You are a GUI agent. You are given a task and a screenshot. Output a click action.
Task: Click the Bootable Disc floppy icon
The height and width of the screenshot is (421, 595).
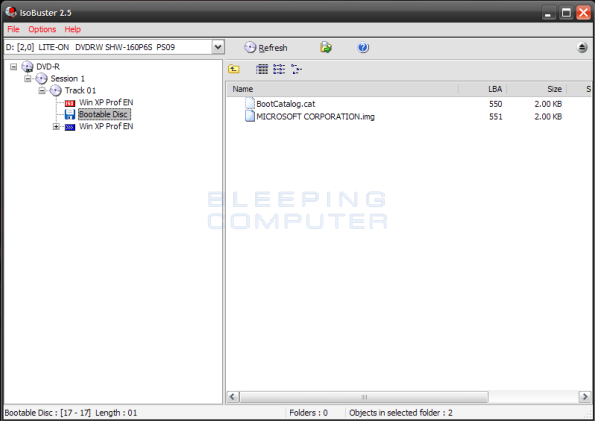pos(70,114)
